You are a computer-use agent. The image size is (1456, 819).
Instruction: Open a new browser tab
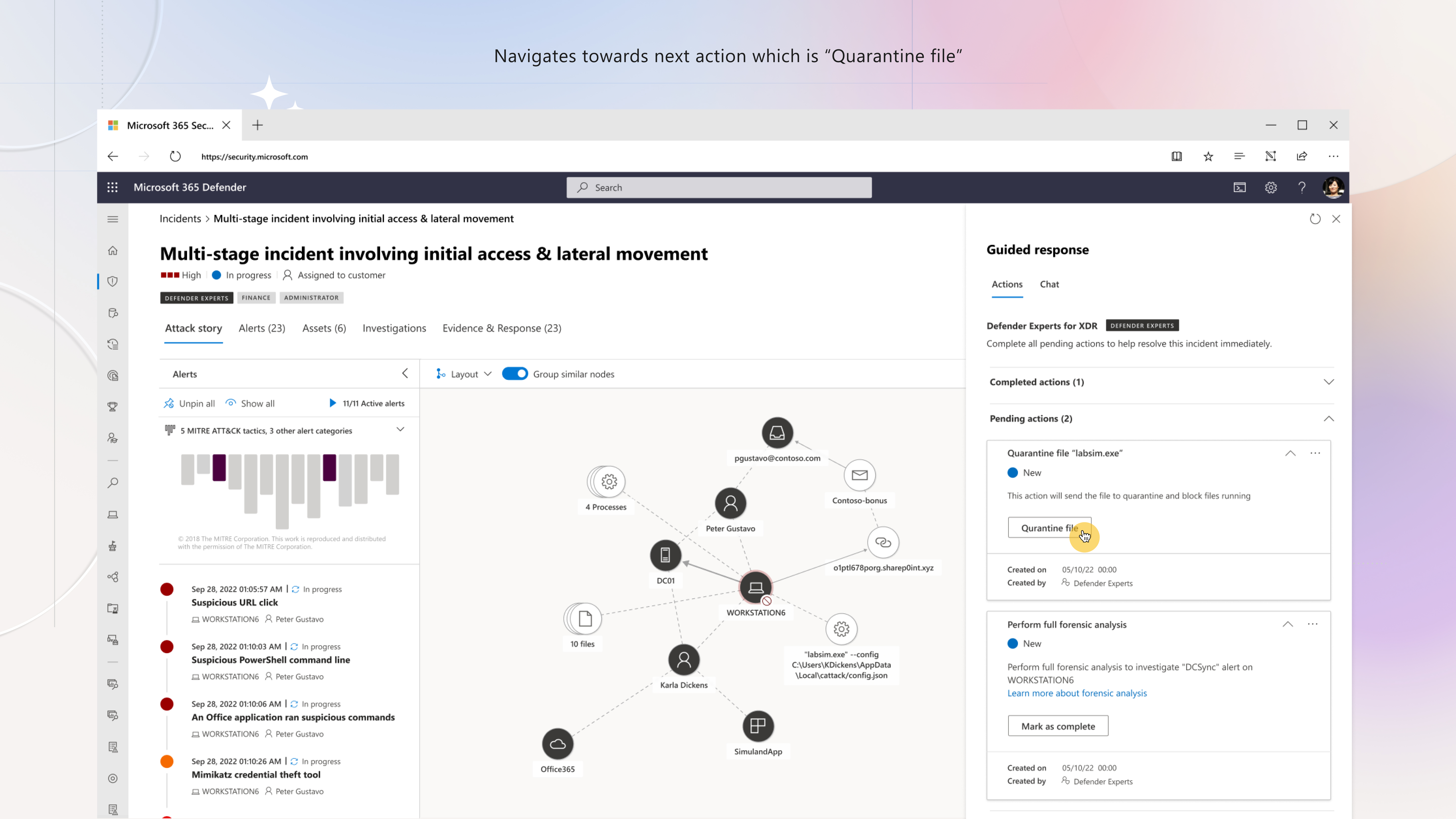(257, 125)
